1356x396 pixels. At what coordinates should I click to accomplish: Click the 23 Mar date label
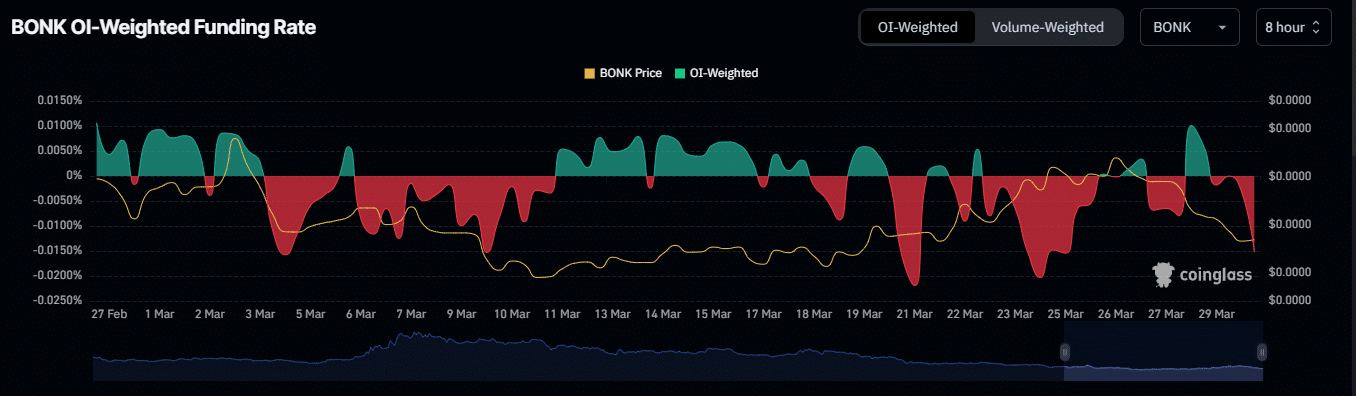coord(1015,314)
